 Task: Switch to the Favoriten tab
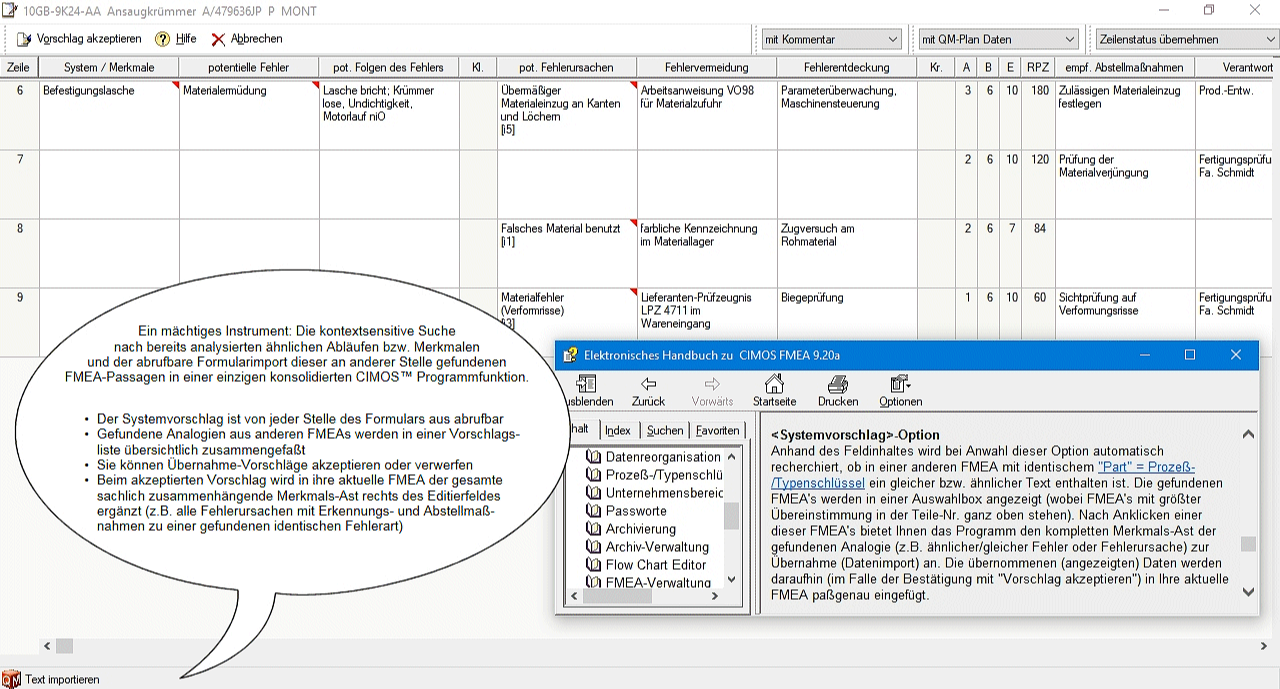pyautogui.click(x=718, y=430)
